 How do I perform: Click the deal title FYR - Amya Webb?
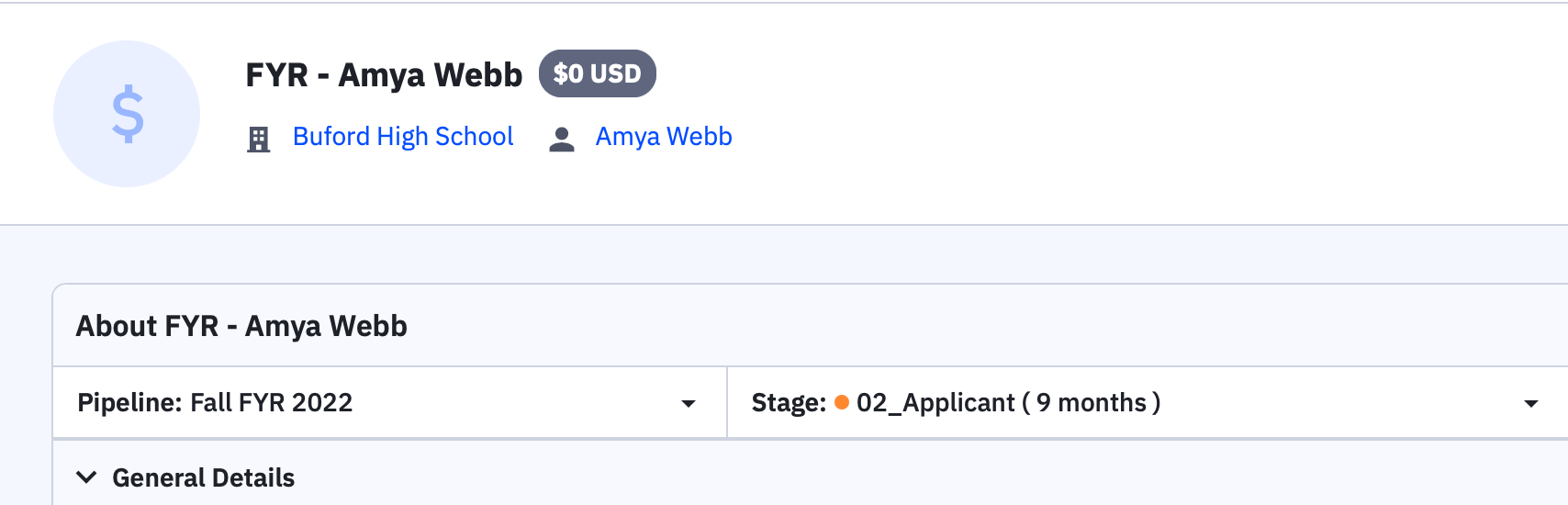(384, 74)
